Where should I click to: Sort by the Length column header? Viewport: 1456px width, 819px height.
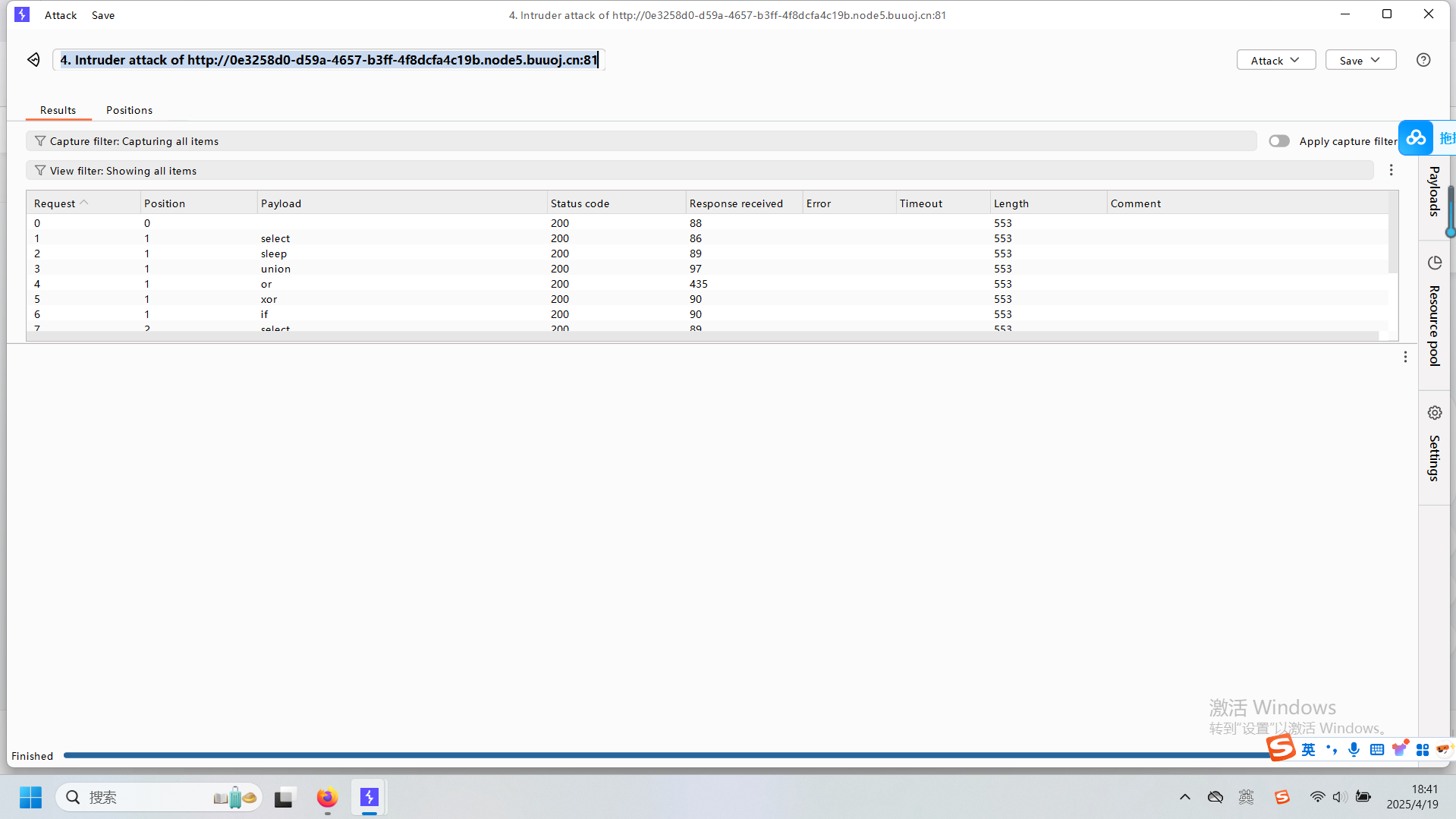click(1048, 203)
